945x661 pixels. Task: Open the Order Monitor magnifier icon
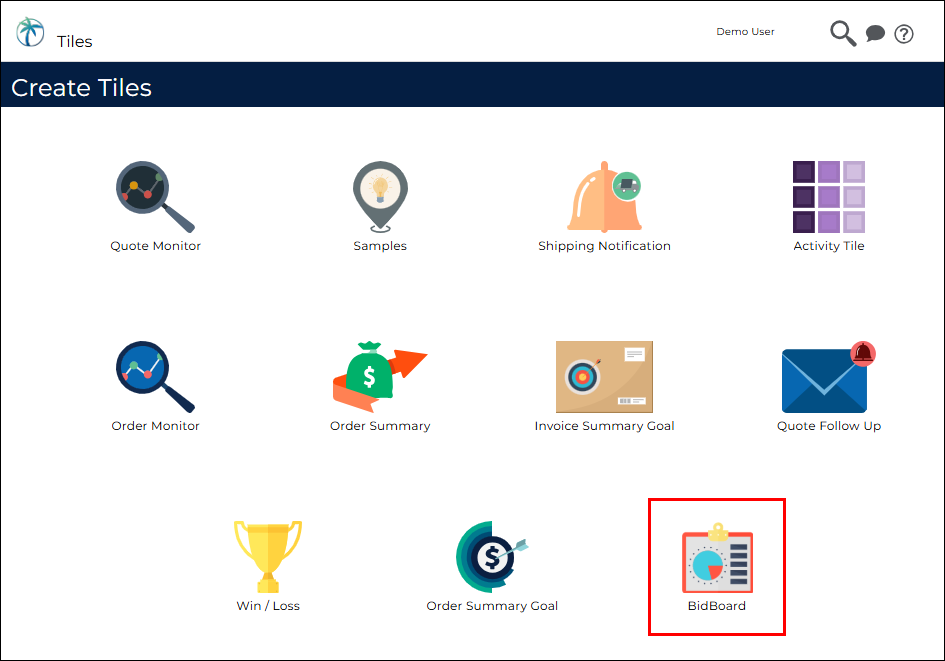coord(155,377)
